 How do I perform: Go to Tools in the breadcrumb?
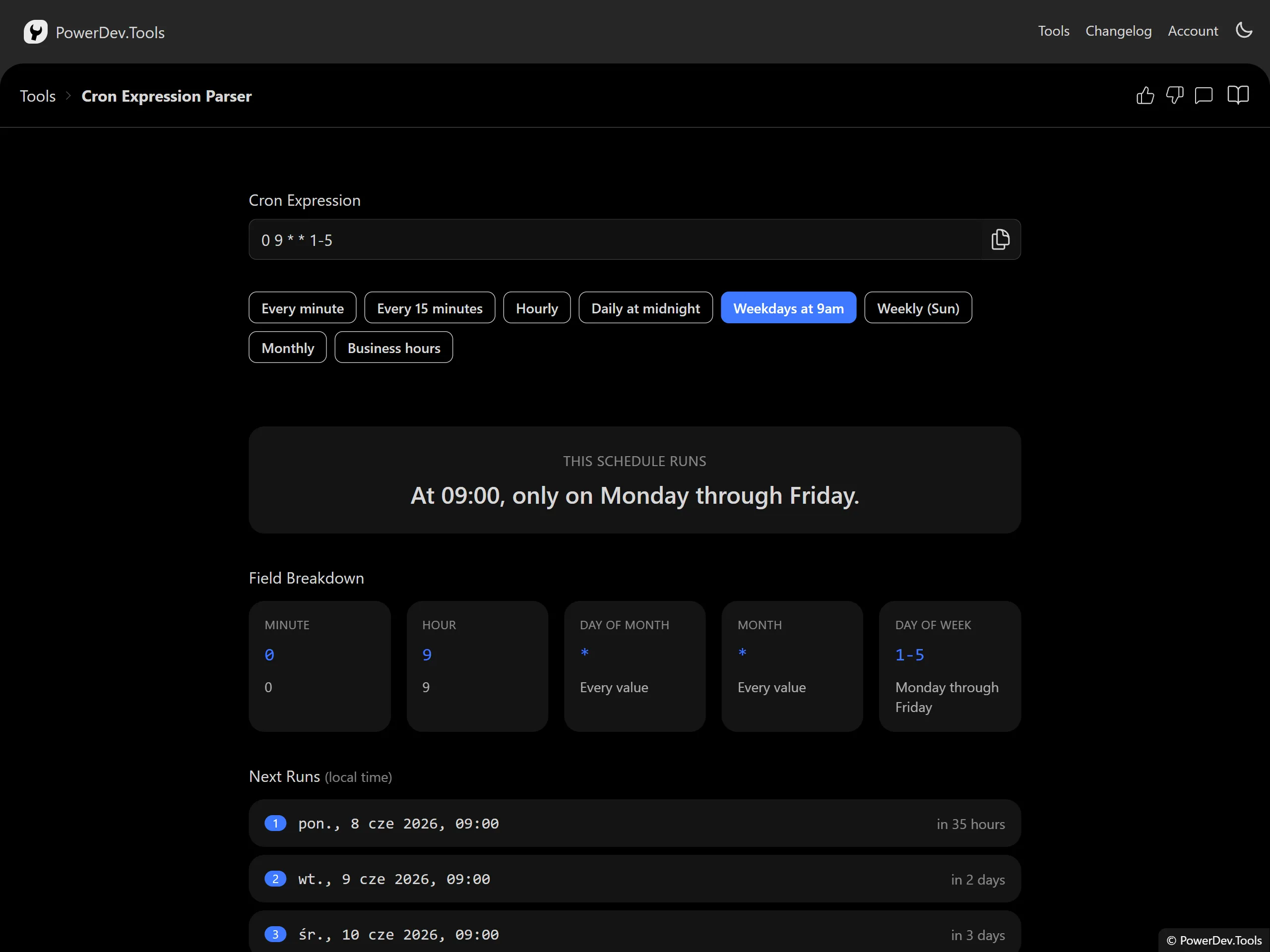pyautogui.click(x=38, y=96)
